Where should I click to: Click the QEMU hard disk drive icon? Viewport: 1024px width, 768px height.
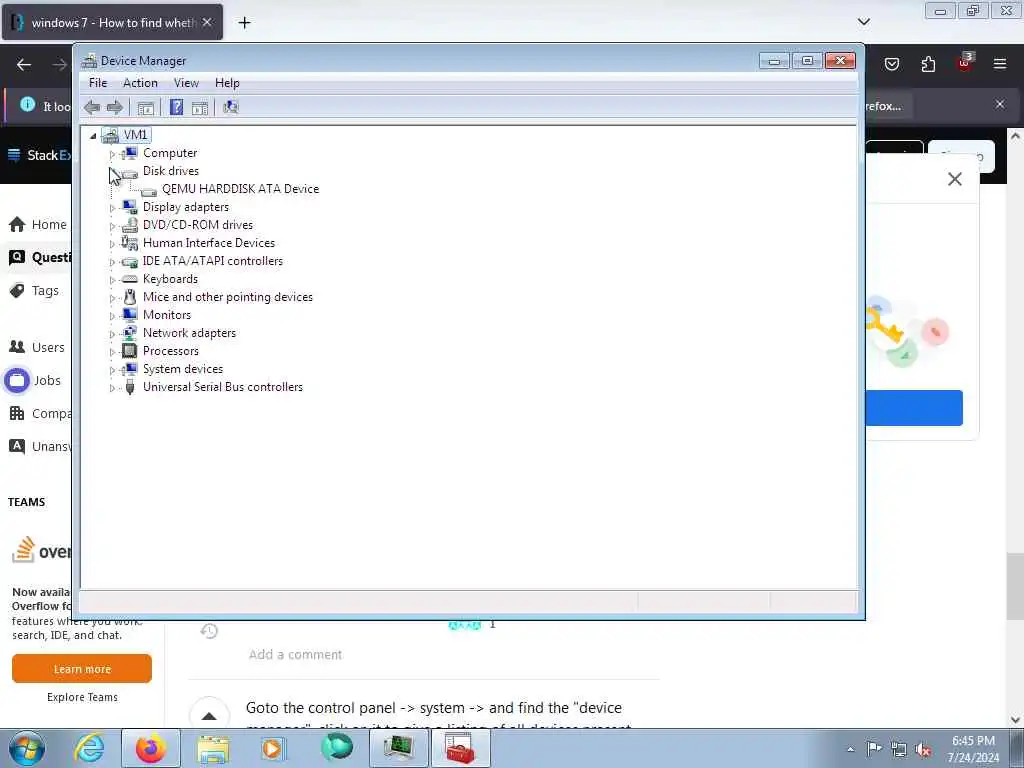pyautogui.click(x=149, y=190)
